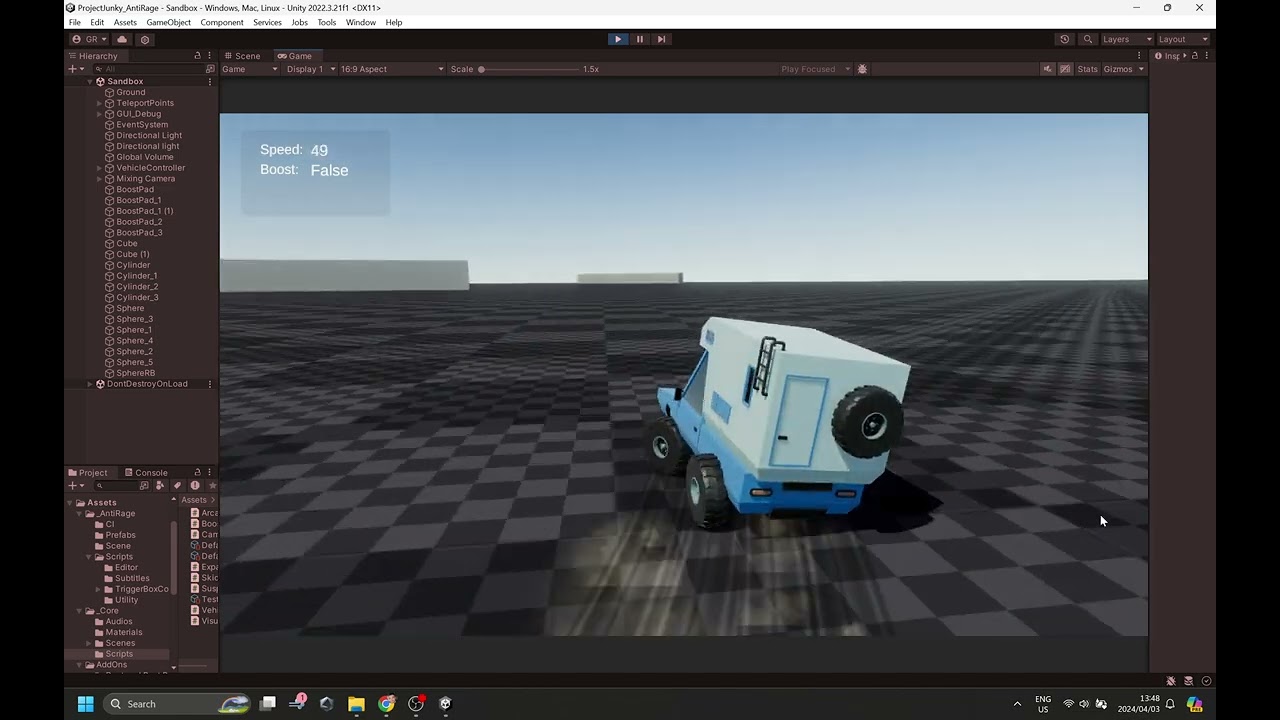Click the Step frame button
Image resolution: width=1280 pixels, height=720 pixels.
(661, 39)
